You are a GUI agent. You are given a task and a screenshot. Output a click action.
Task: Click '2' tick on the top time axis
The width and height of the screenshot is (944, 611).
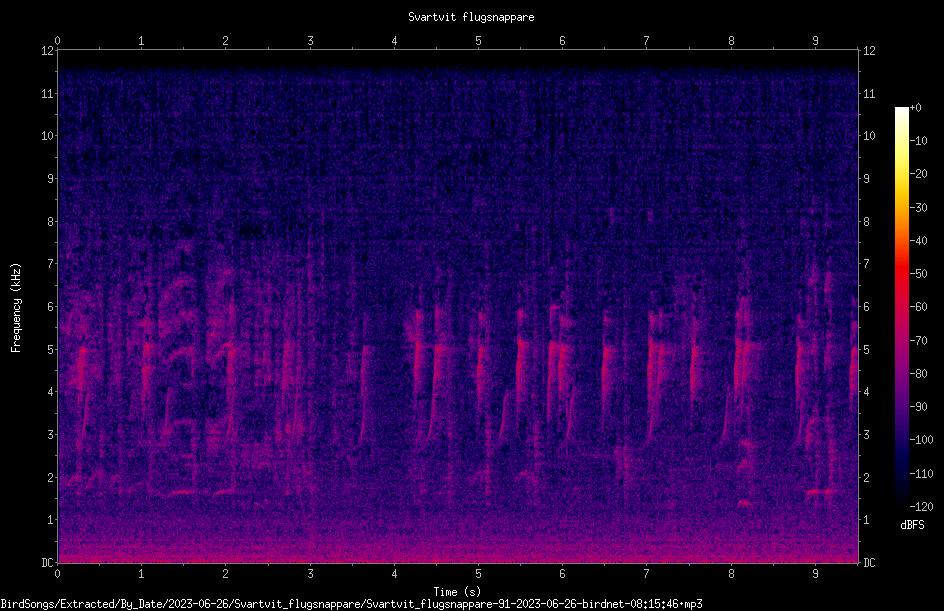pos(226,41)
